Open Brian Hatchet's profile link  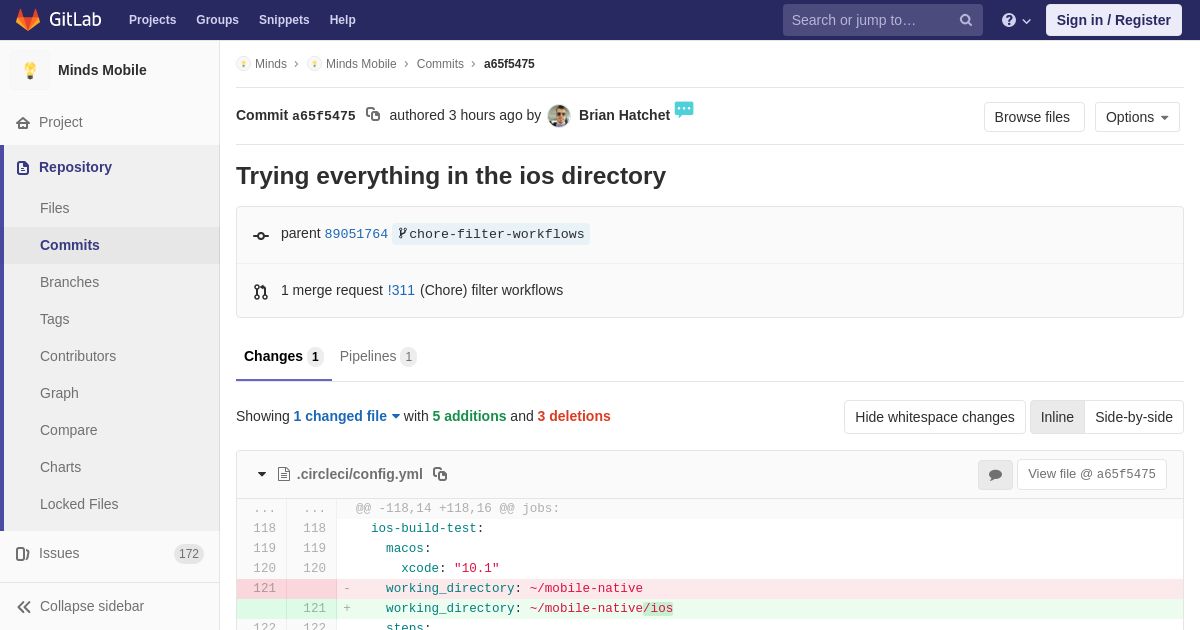click(624, 115)
